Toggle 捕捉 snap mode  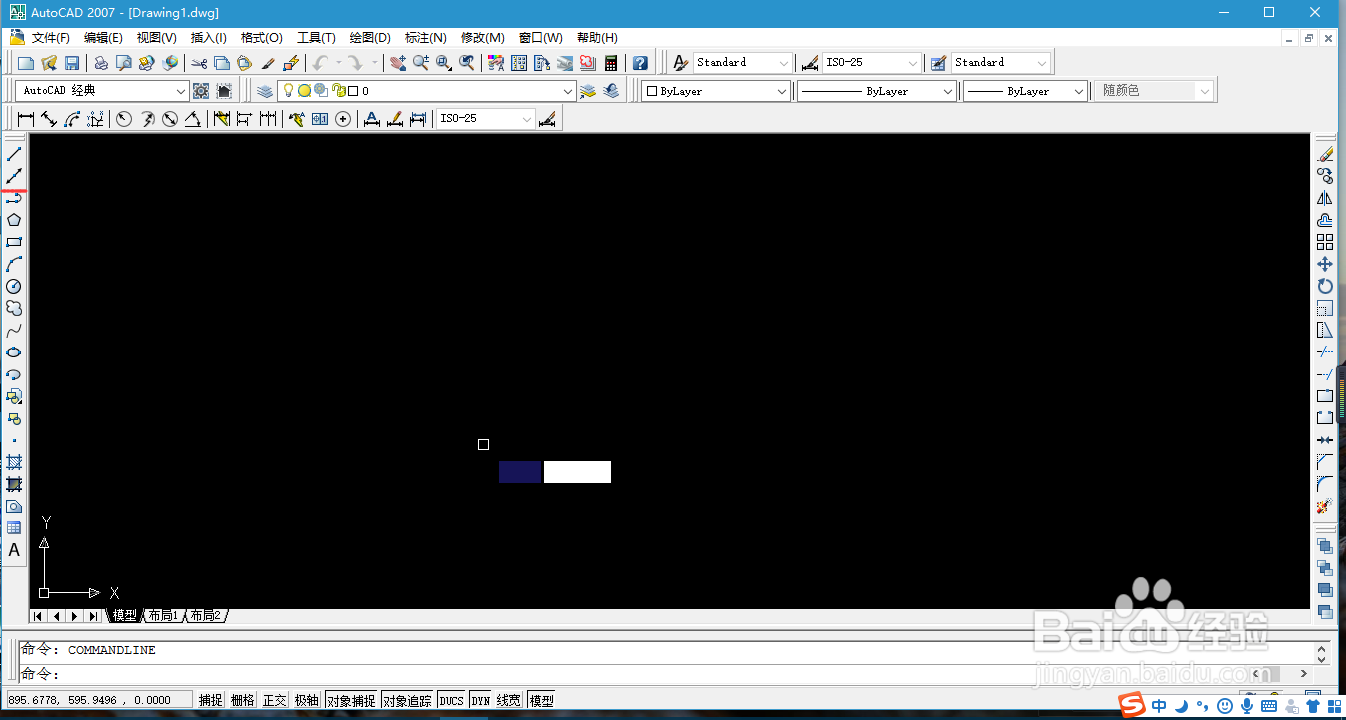tap(211, 700)
